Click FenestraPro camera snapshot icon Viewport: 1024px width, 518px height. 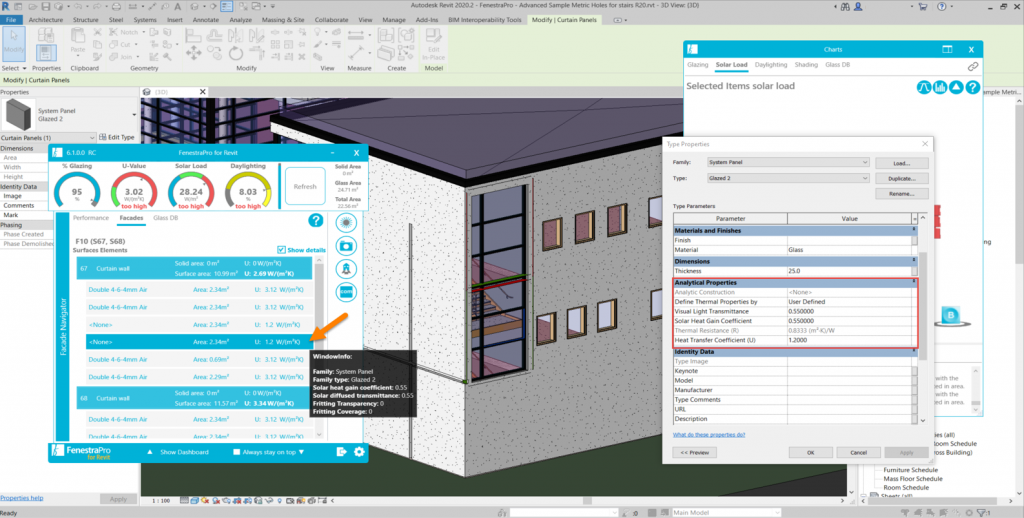(x=346, y=246)
